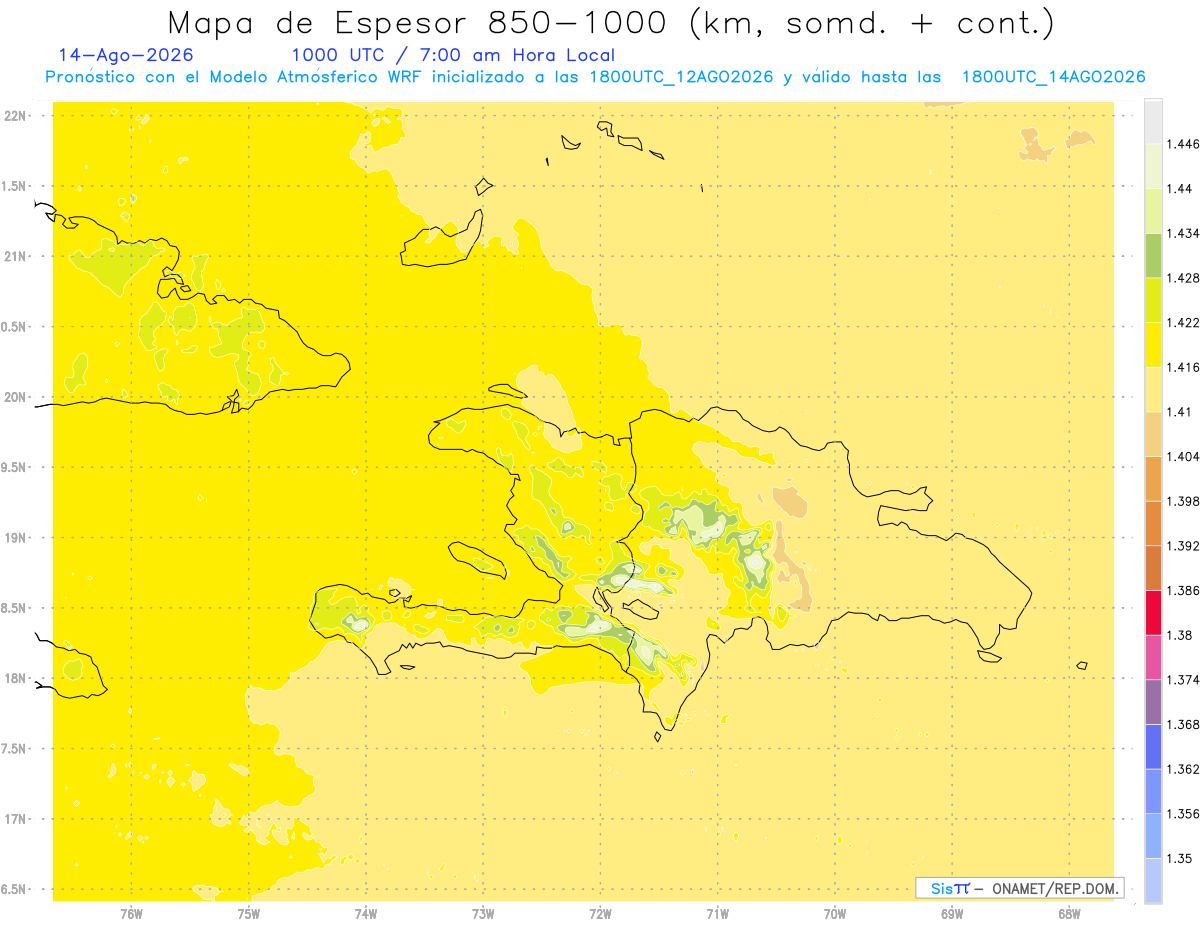
Task: Click the longitude axis label '69W'
Action: (x=952, y=914)
